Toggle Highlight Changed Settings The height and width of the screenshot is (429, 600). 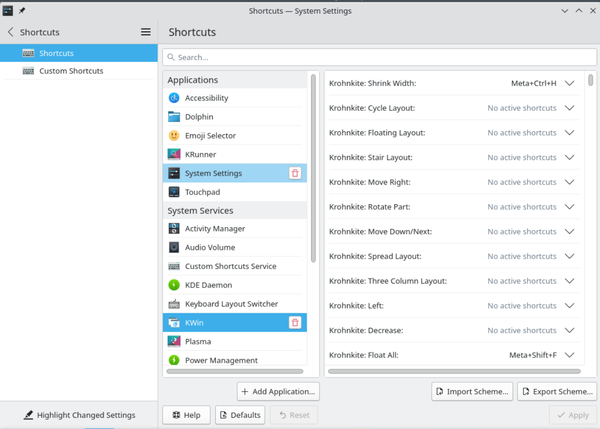(x=79, y=415)
